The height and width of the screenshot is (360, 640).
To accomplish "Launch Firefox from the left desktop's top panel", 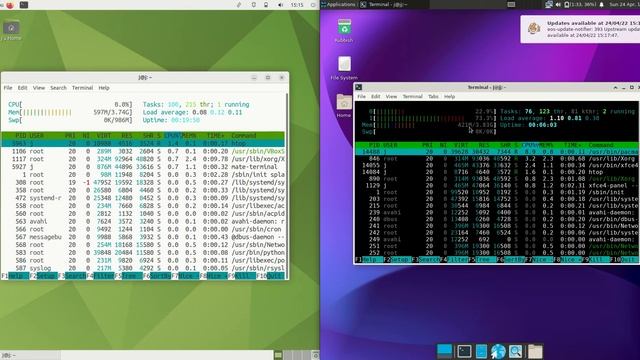I will click(10, 5).
